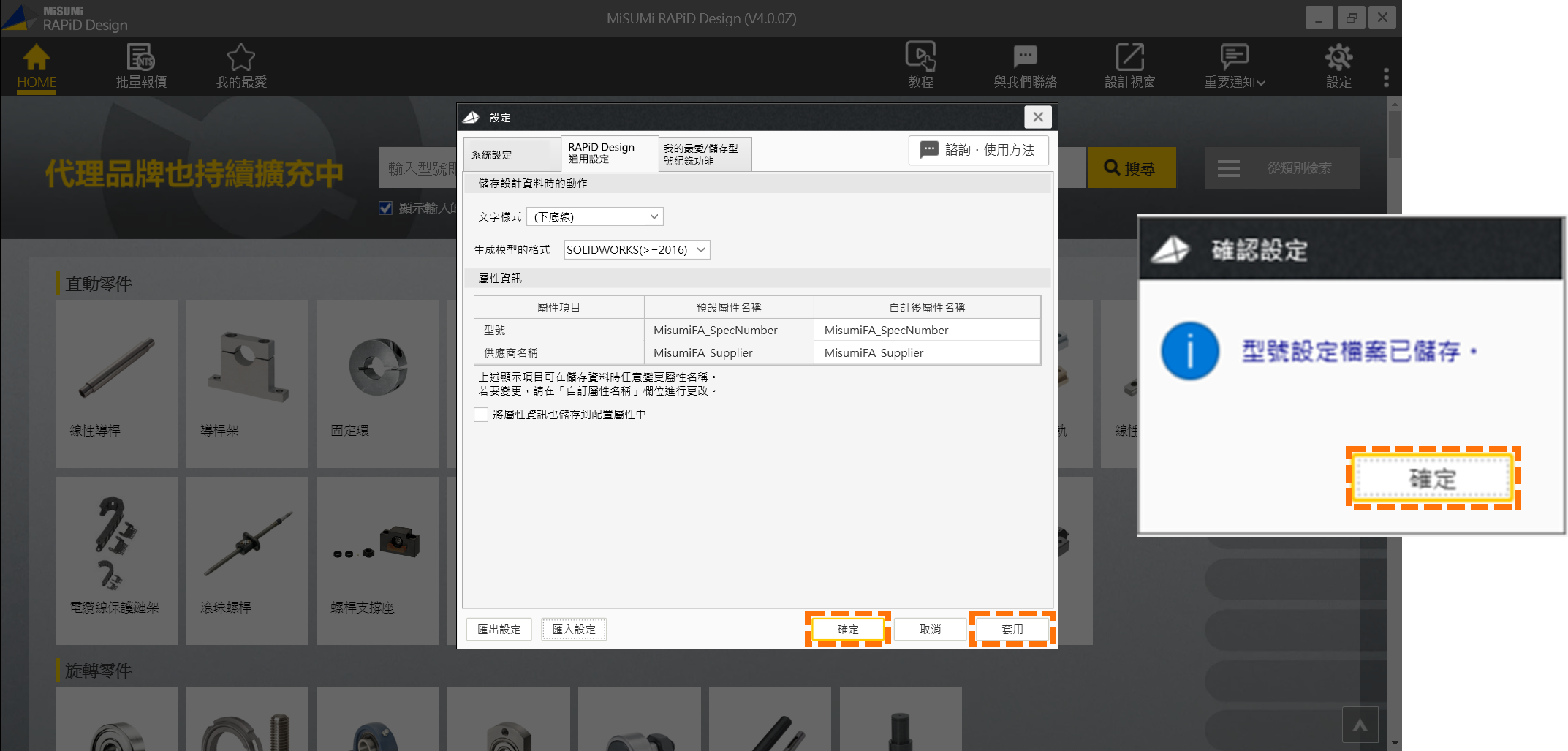Click 套用 apply button in settings dialog
Viewport: 1568px width, 751px height.
point(1012,629)
